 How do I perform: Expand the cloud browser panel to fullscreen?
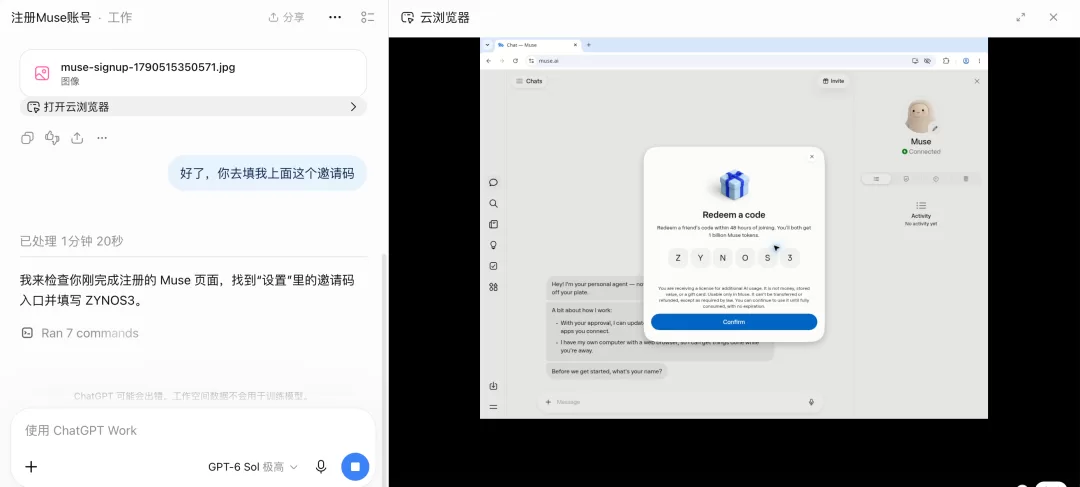tap(1021, 17)
